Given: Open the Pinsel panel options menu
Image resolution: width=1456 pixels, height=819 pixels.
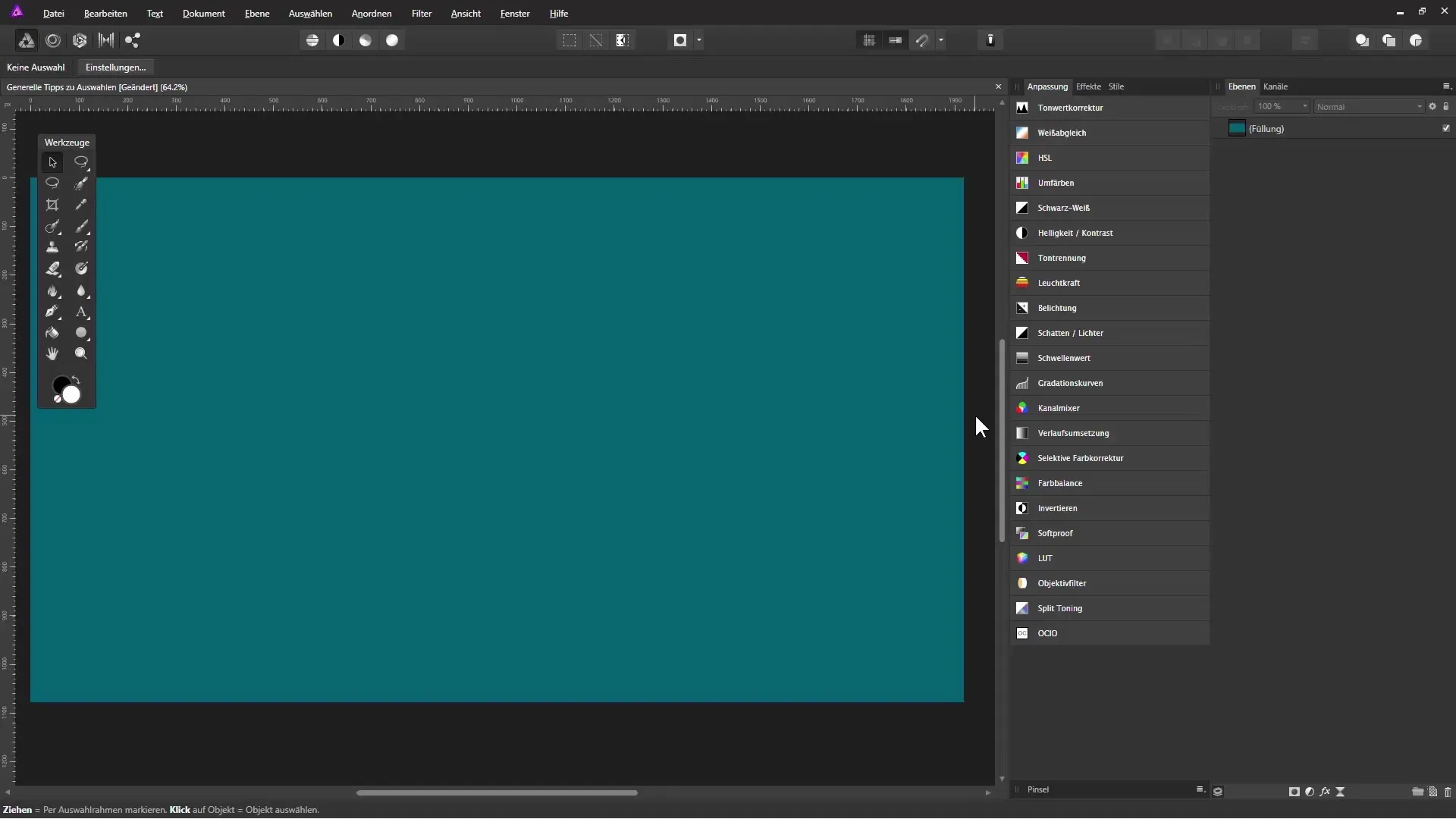Looking at the screenshot, I should [x=1200, y=789].
